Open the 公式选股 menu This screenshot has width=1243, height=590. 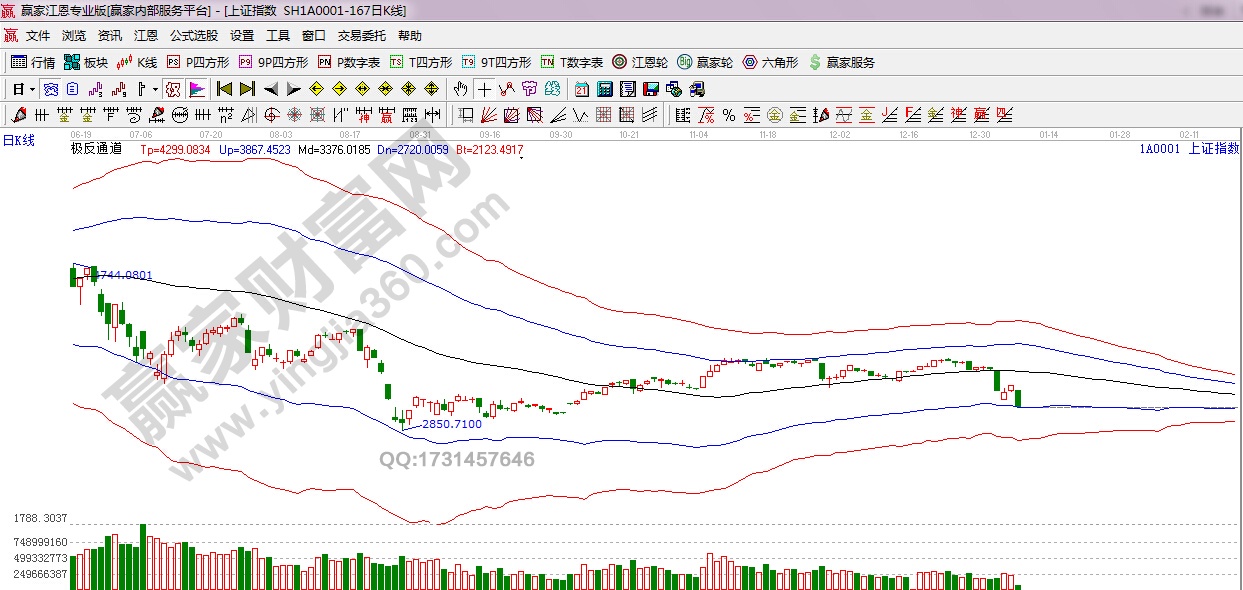[x=193, y=35]
